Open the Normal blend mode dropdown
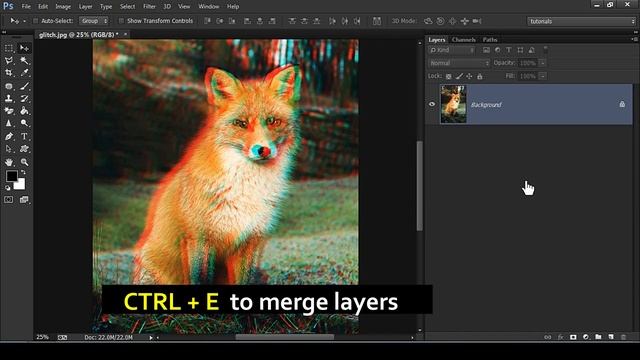Image resolution: width=640 pixels, height=360 pixels. click(459, 63)
